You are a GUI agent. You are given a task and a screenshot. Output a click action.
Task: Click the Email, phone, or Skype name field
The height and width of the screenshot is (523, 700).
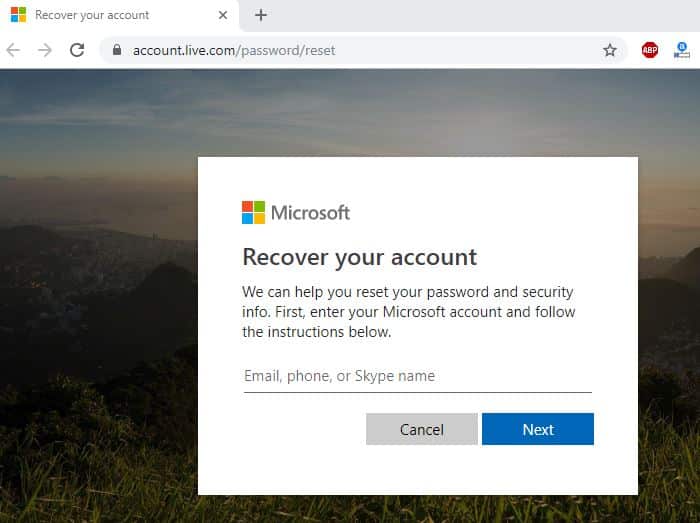tap(418, 376)
